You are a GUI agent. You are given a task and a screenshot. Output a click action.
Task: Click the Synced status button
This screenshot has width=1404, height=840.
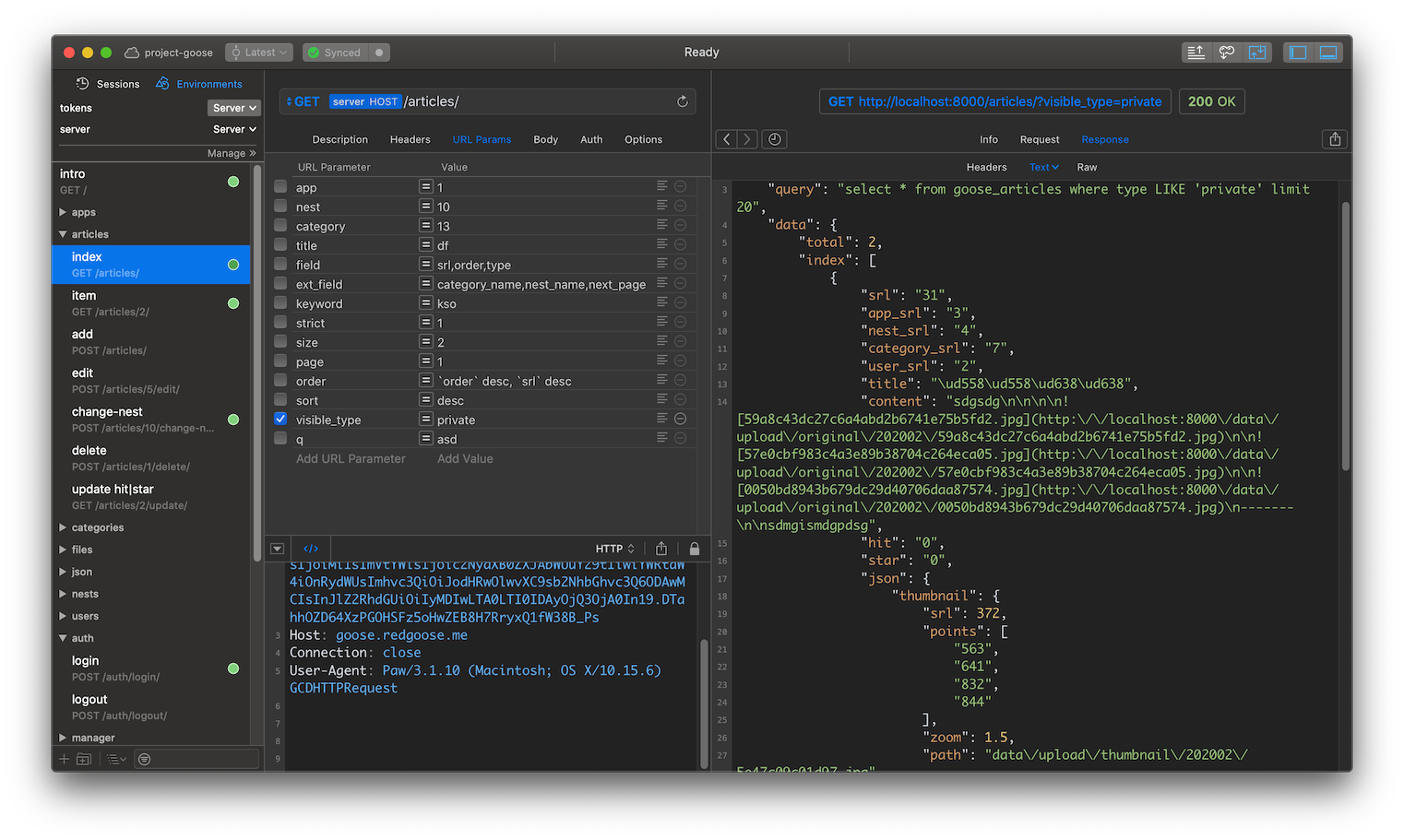click(335, 53)
